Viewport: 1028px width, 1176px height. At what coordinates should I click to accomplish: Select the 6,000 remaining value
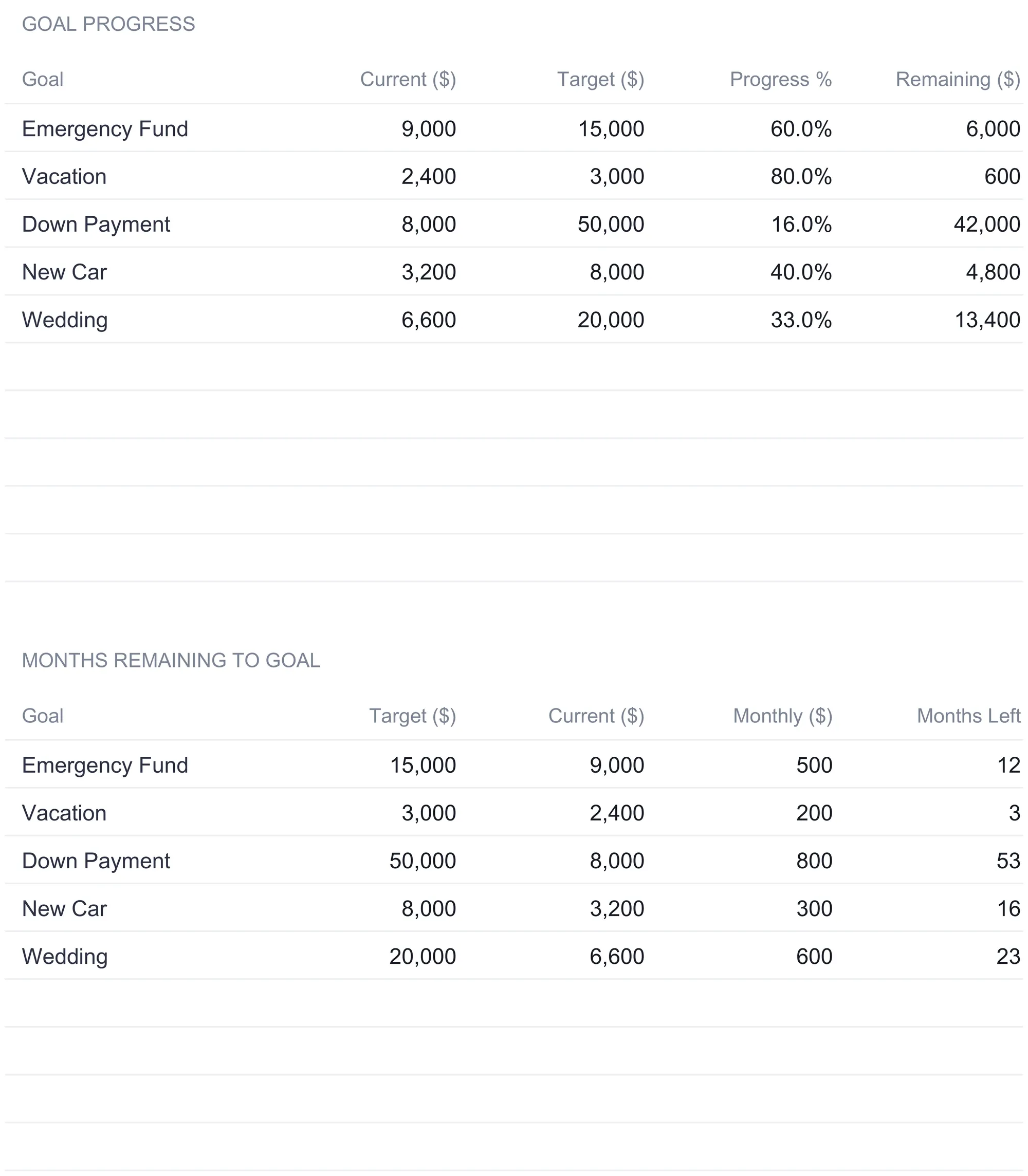click(x=993, y=129)
